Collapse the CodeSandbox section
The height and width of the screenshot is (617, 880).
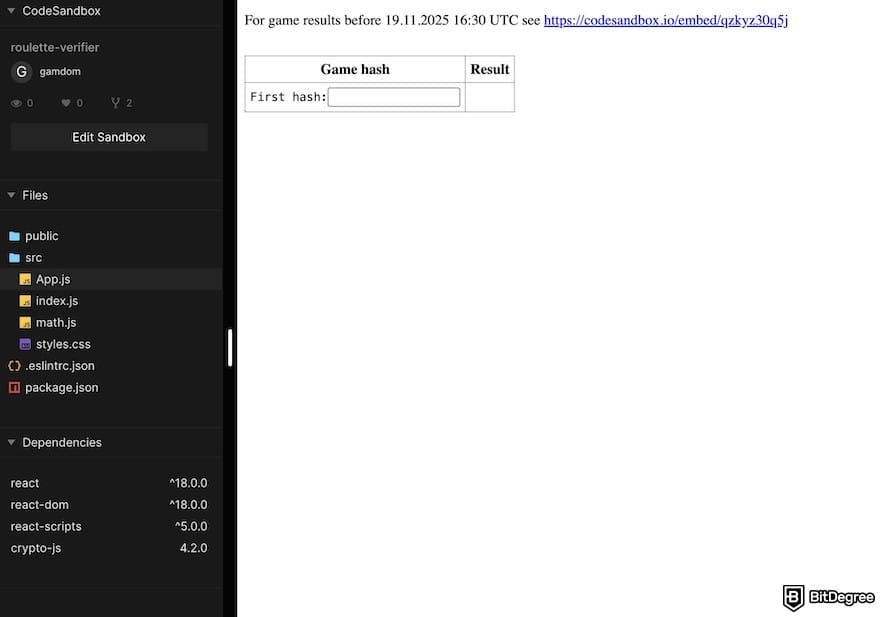(x=11, y=11)
